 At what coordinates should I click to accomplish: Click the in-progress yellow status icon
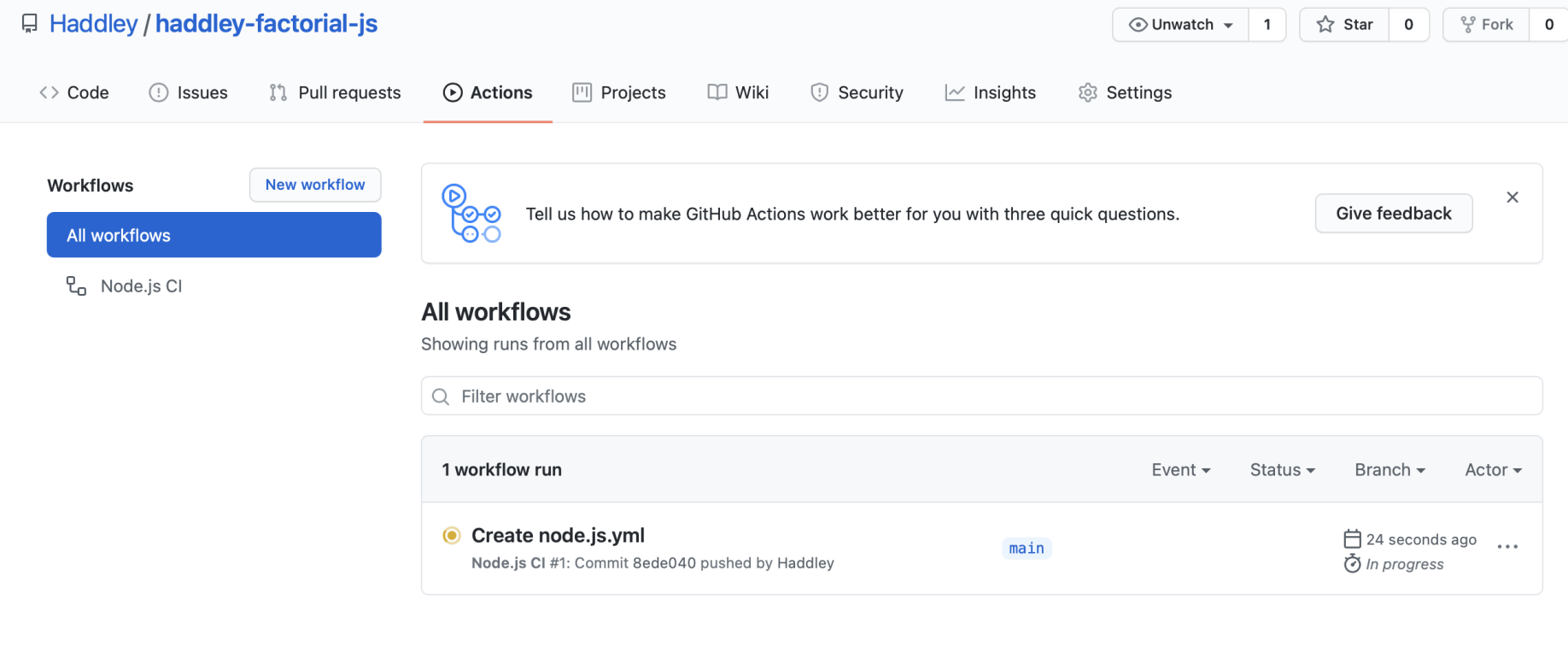point(452,535)
